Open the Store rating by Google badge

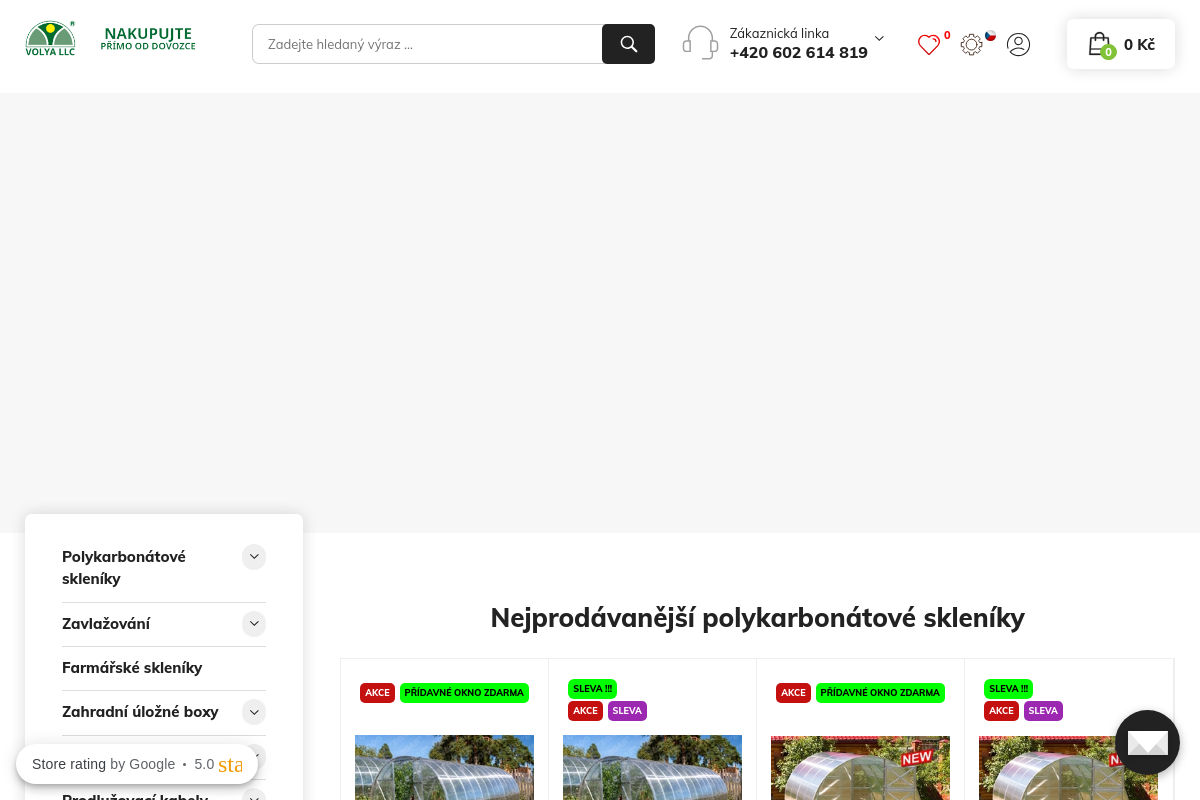click(x=137, y=764)
